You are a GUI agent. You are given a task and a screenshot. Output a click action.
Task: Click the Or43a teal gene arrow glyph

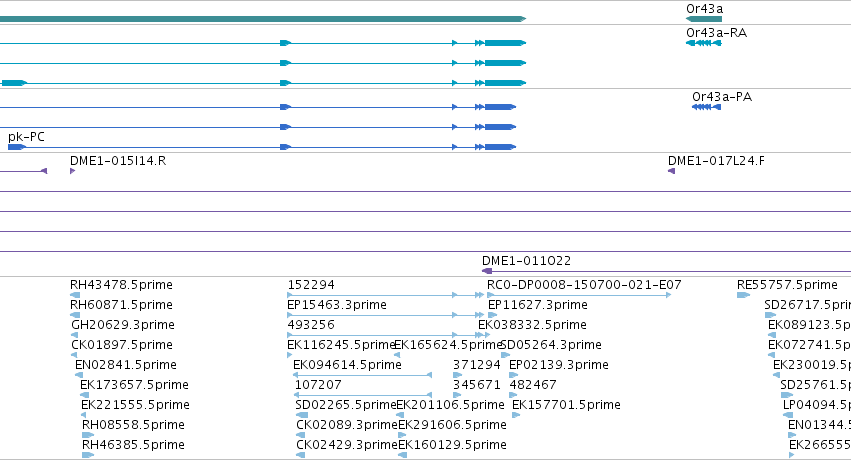pyautogui.click(x=704, y=19)
